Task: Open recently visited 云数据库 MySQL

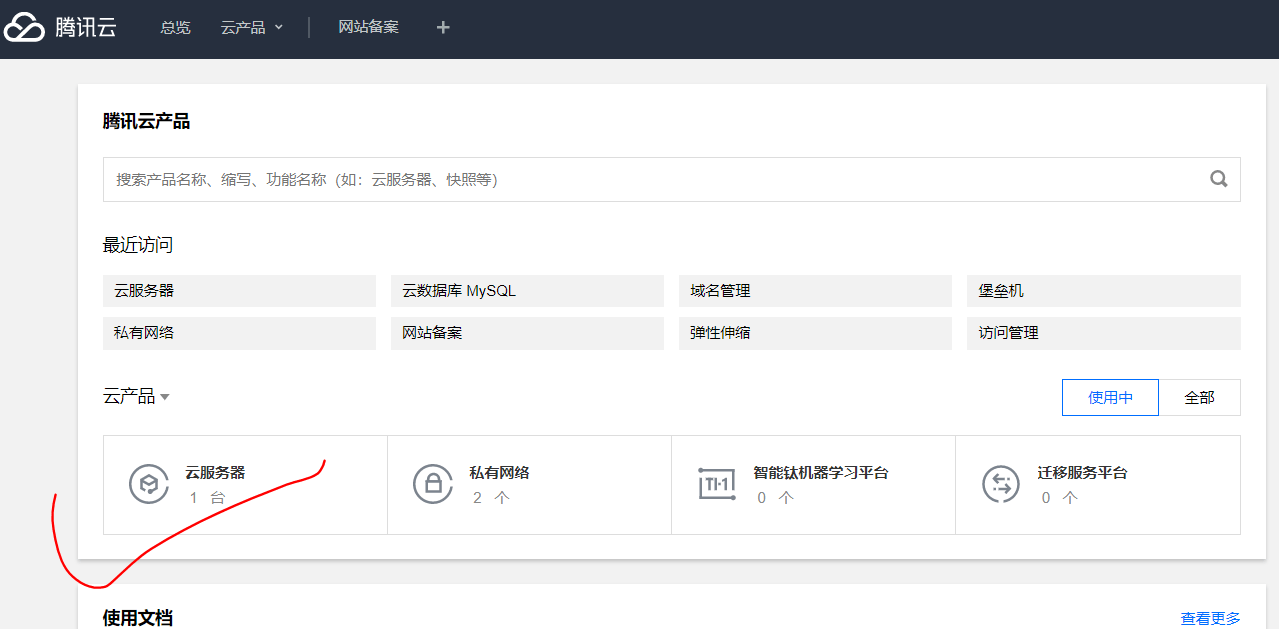Action: coord(527,291)
